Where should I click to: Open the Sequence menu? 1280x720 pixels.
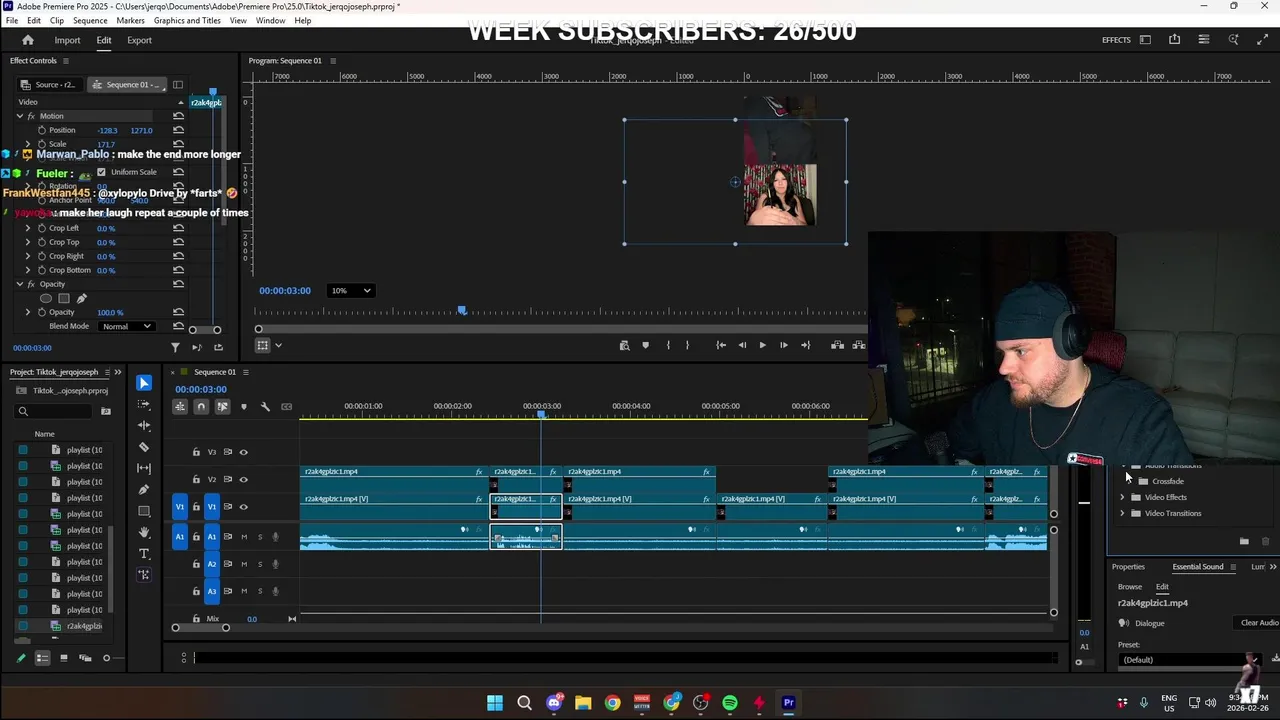click(x=90, y=20)
